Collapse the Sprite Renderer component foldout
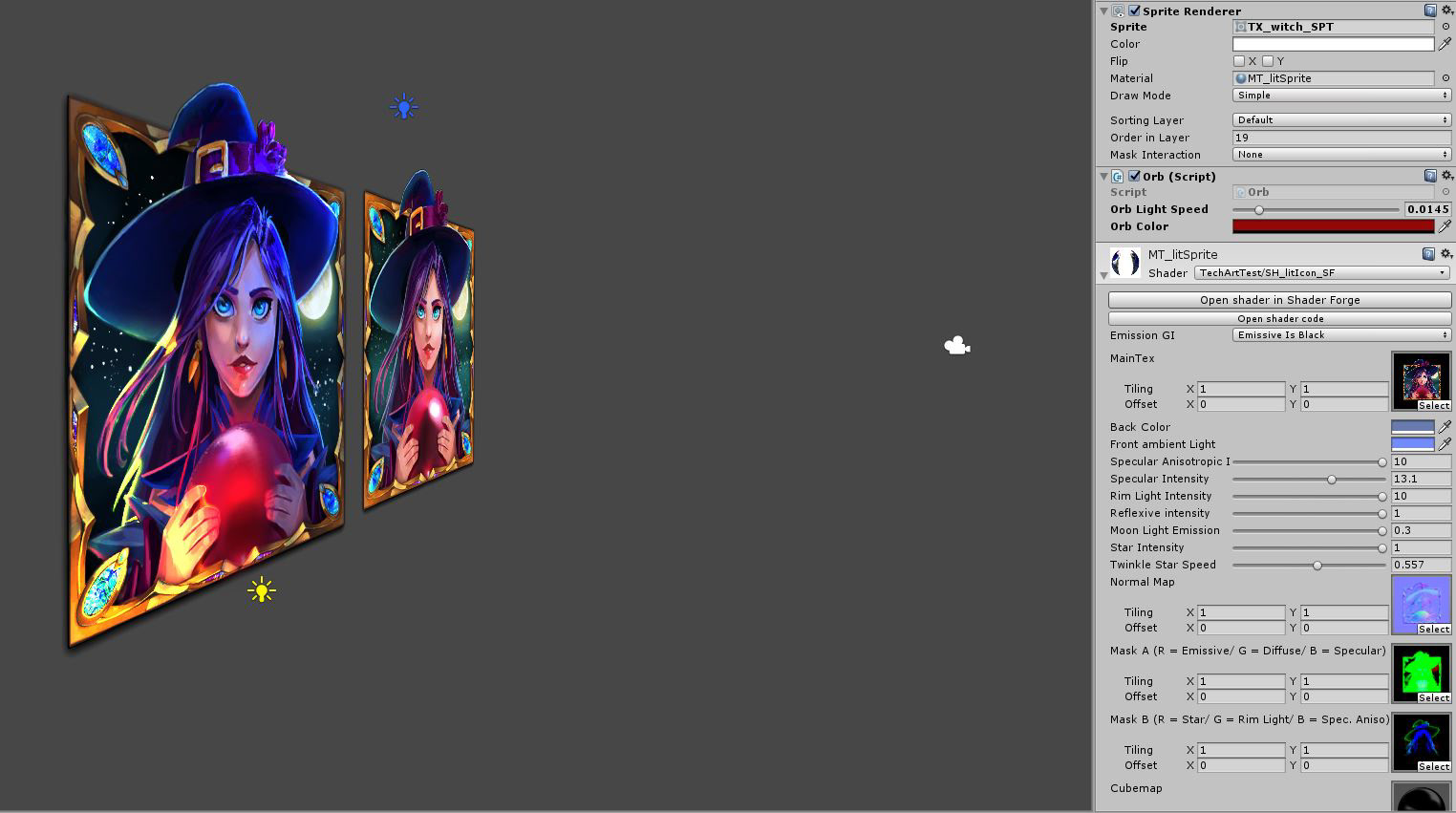Screen dimensions: 1456x813 (x=1103, y=11)
